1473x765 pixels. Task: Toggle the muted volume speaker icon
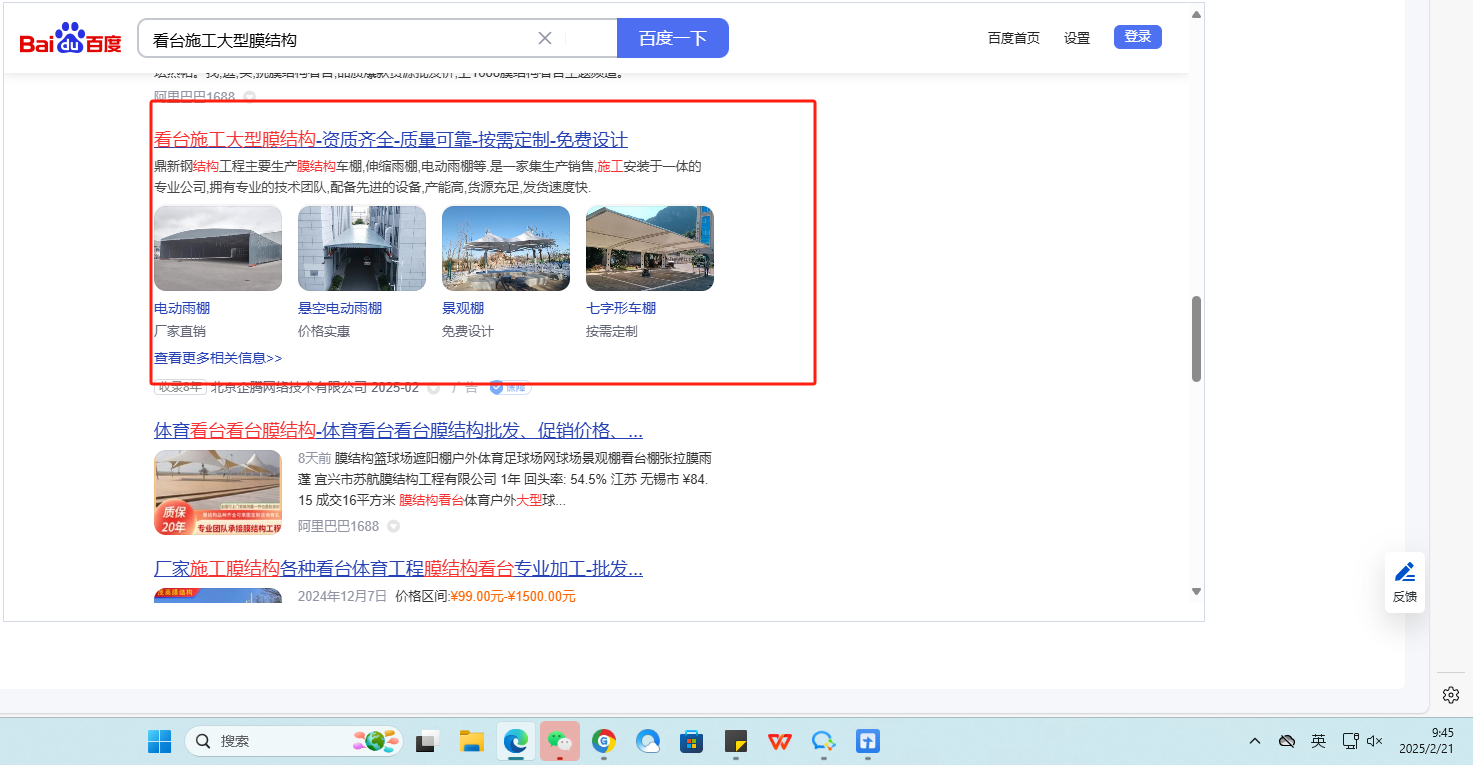pos(1375,741)
